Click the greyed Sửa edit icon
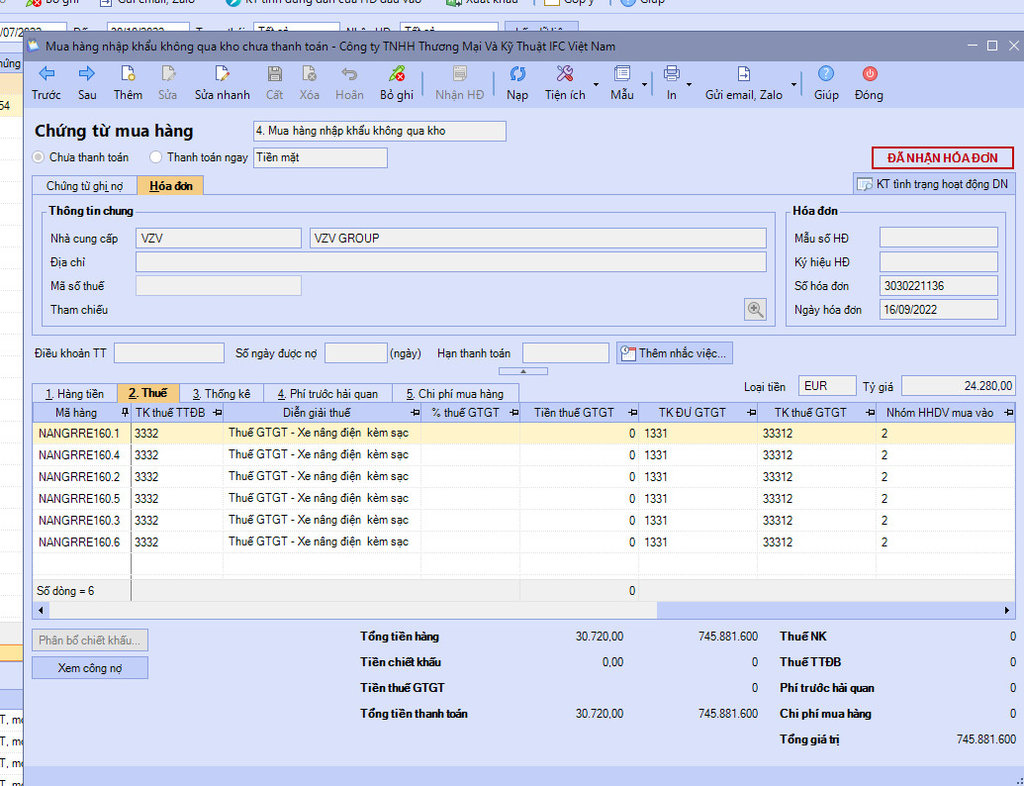The image size is (1024, 786). (x=168, y=74)
